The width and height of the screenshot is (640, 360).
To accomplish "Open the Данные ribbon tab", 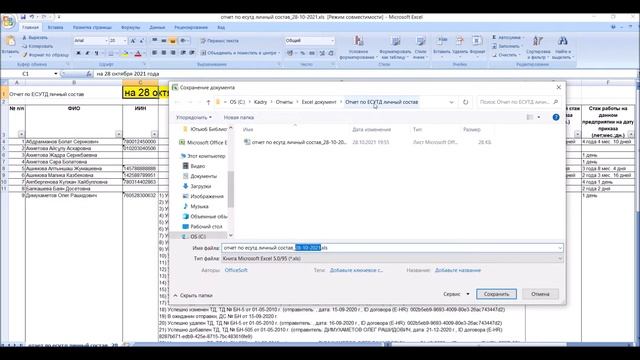I will coord(157,27).
